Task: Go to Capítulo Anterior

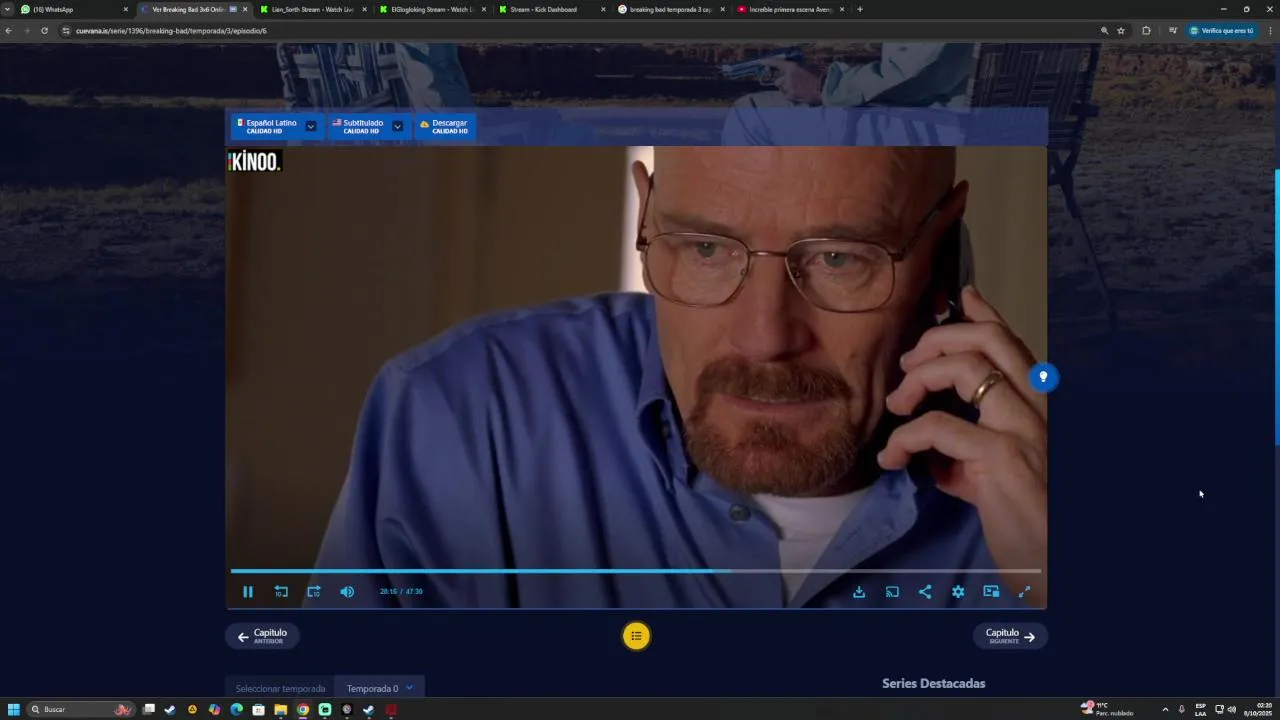Action: click(262, 636)
